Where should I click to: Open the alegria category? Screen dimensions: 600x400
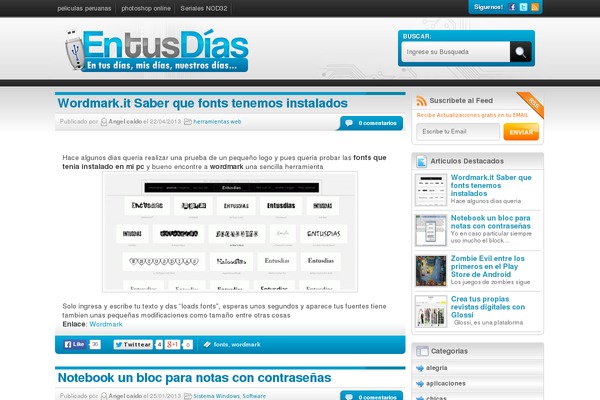[x=437, y=368]
